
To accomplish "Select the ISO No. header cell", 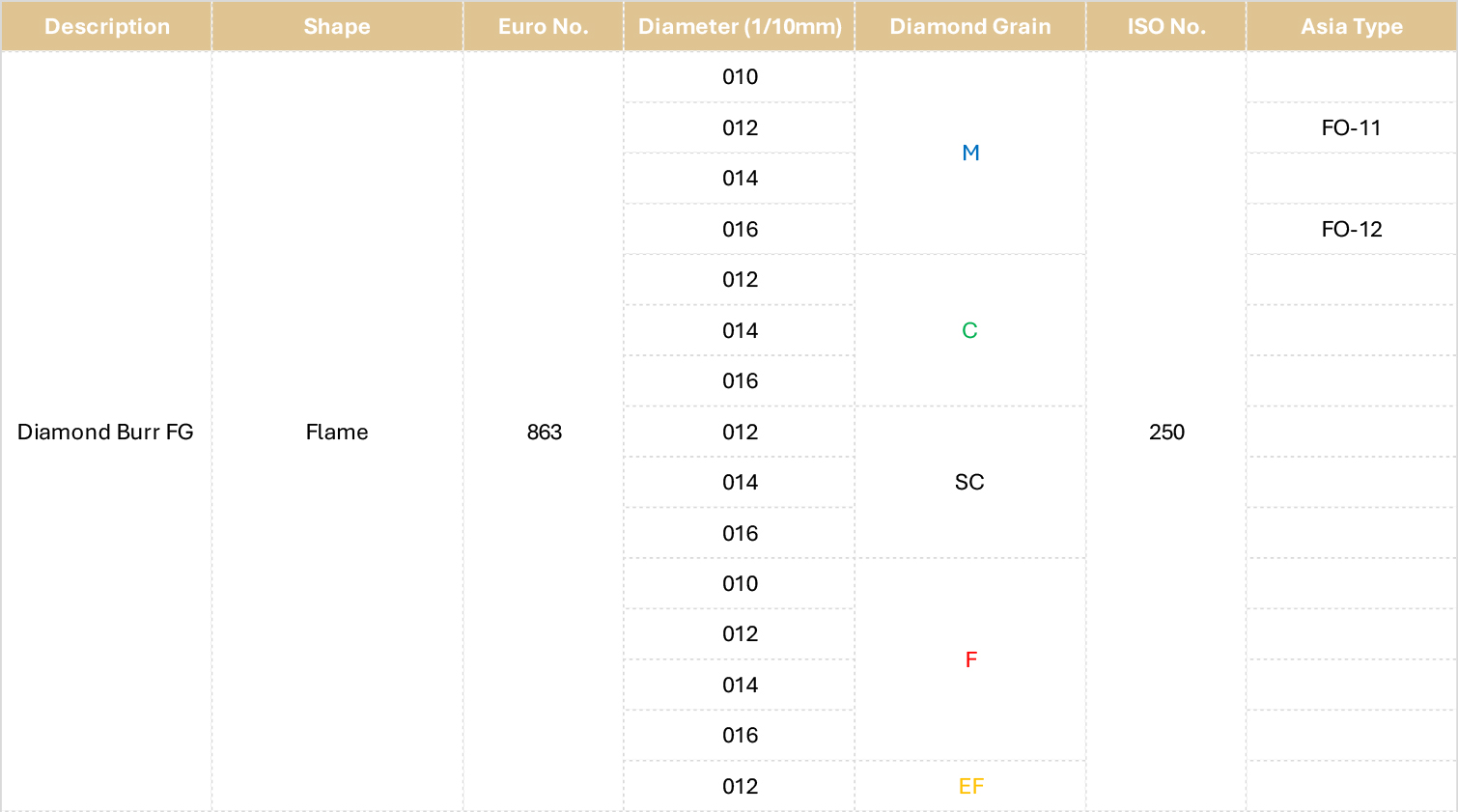I will (1166, 26).
